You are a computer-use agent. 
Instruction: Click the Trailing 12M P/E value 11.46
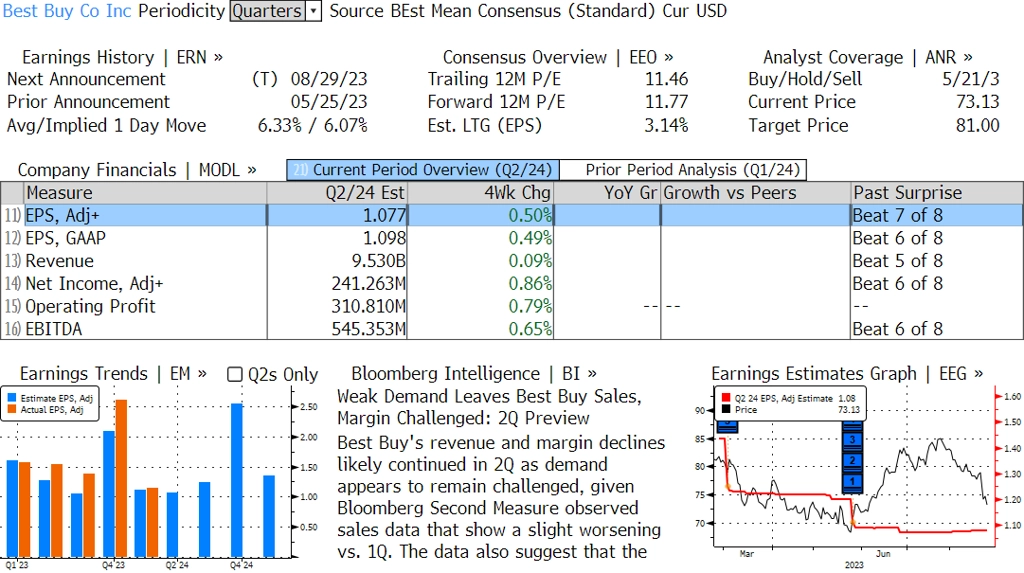pyautogui.click(x=666, y=80)
